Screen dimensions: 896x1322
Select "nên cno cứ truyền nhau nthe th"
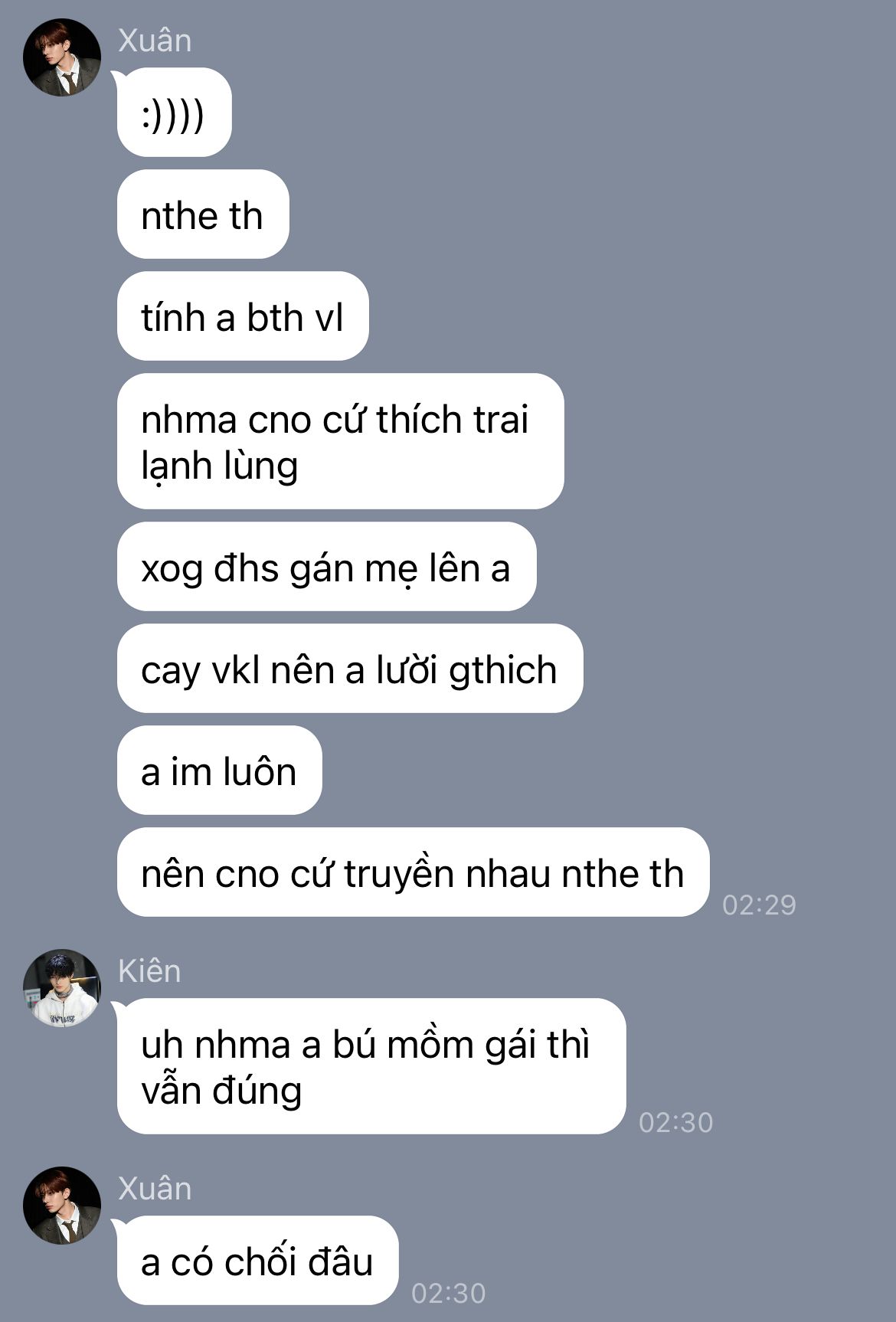413,872
